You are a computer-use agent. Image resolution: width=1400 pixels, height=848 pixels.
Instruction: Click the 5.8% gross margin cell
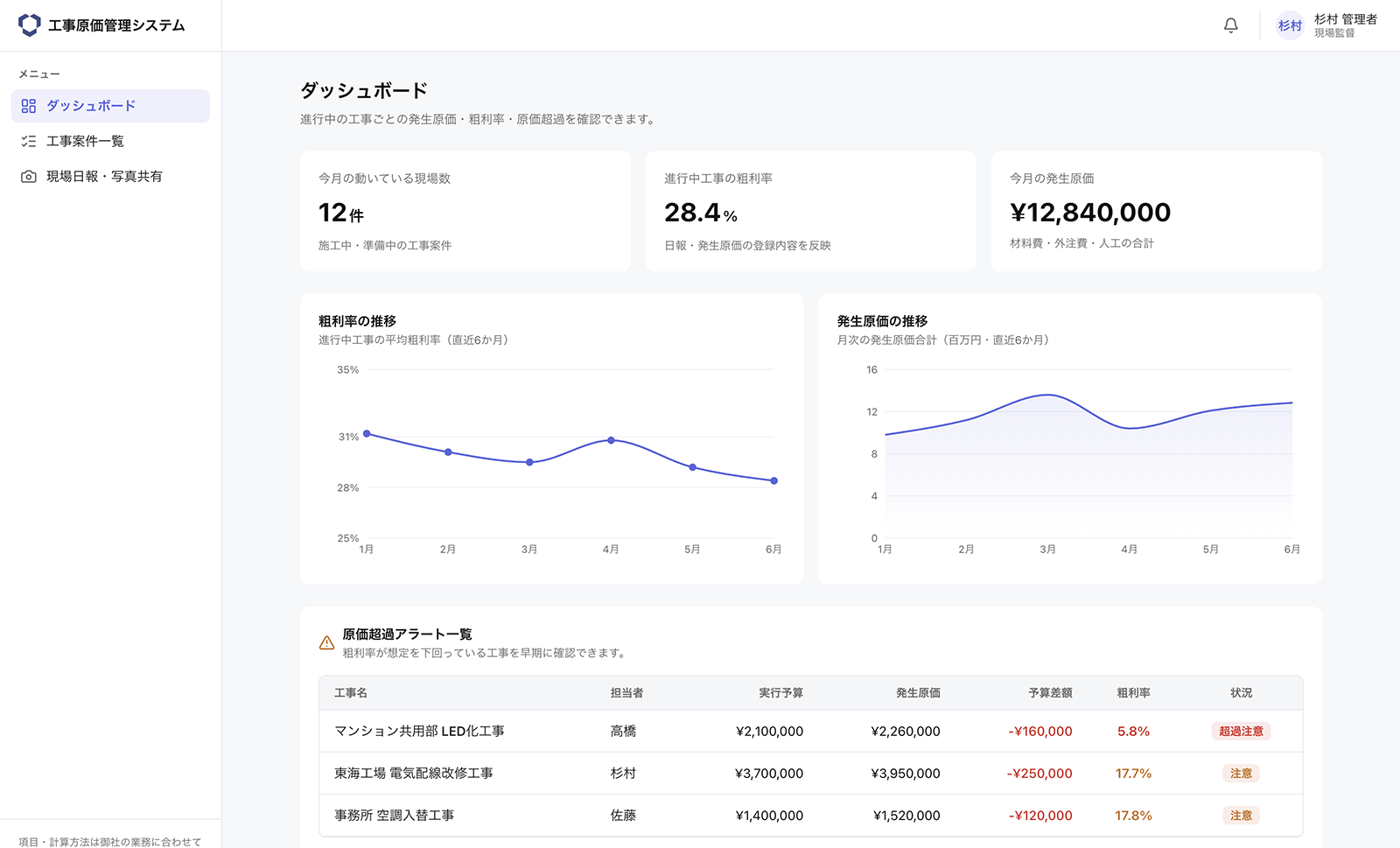click(x=1133, y=731)
